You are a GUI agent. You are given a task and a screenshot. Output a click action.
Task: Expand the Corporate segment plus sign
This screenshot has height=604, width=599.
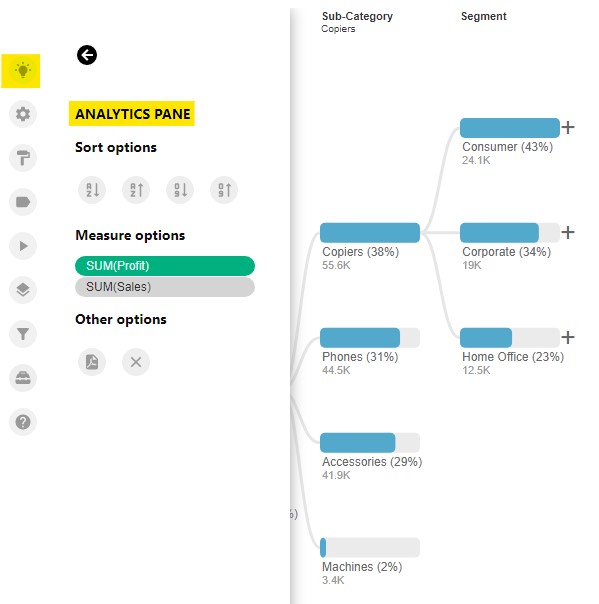(x=568, y=232)
